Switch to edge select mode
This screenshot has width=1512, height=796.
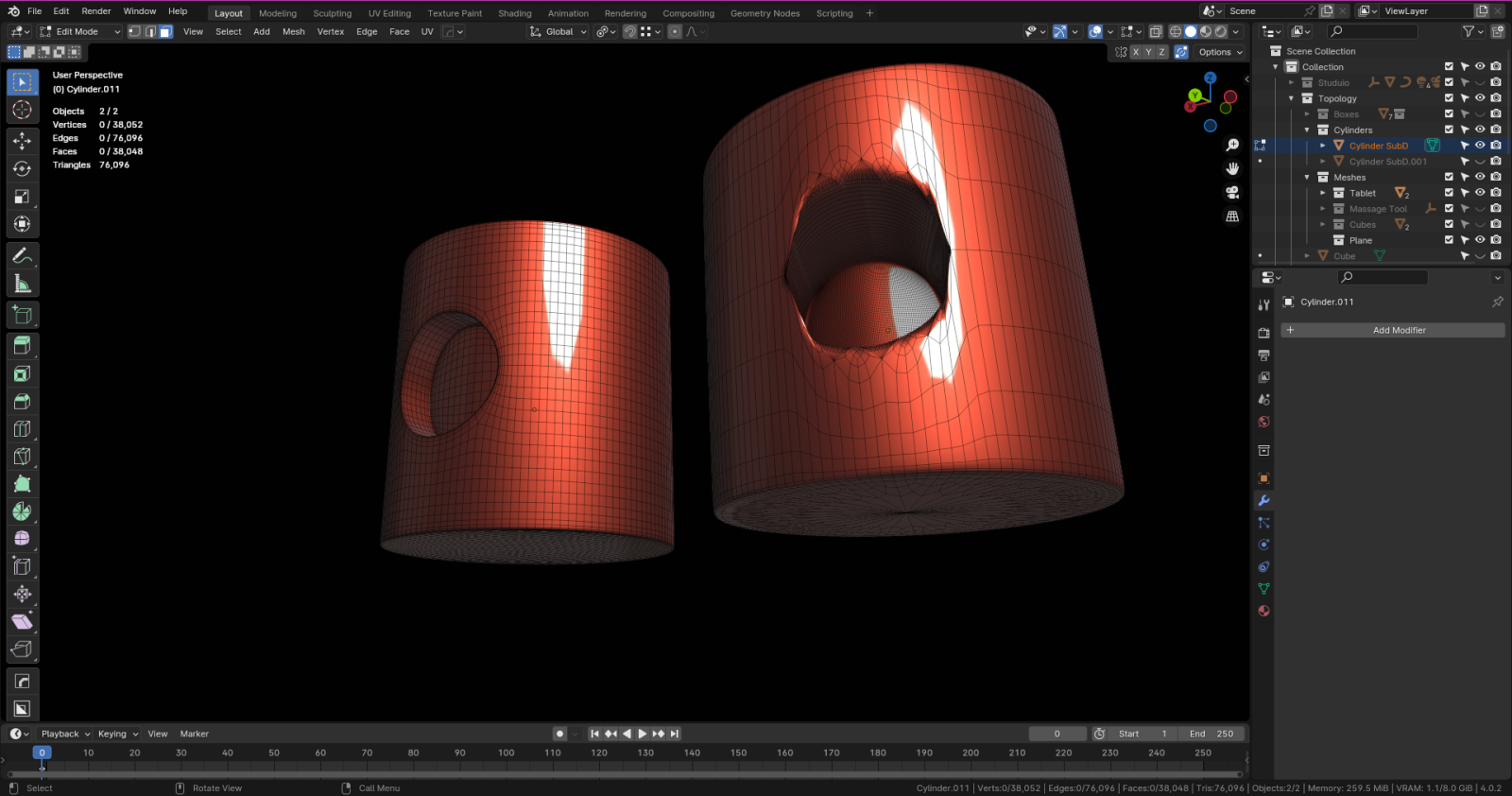[x=150, y=31]
